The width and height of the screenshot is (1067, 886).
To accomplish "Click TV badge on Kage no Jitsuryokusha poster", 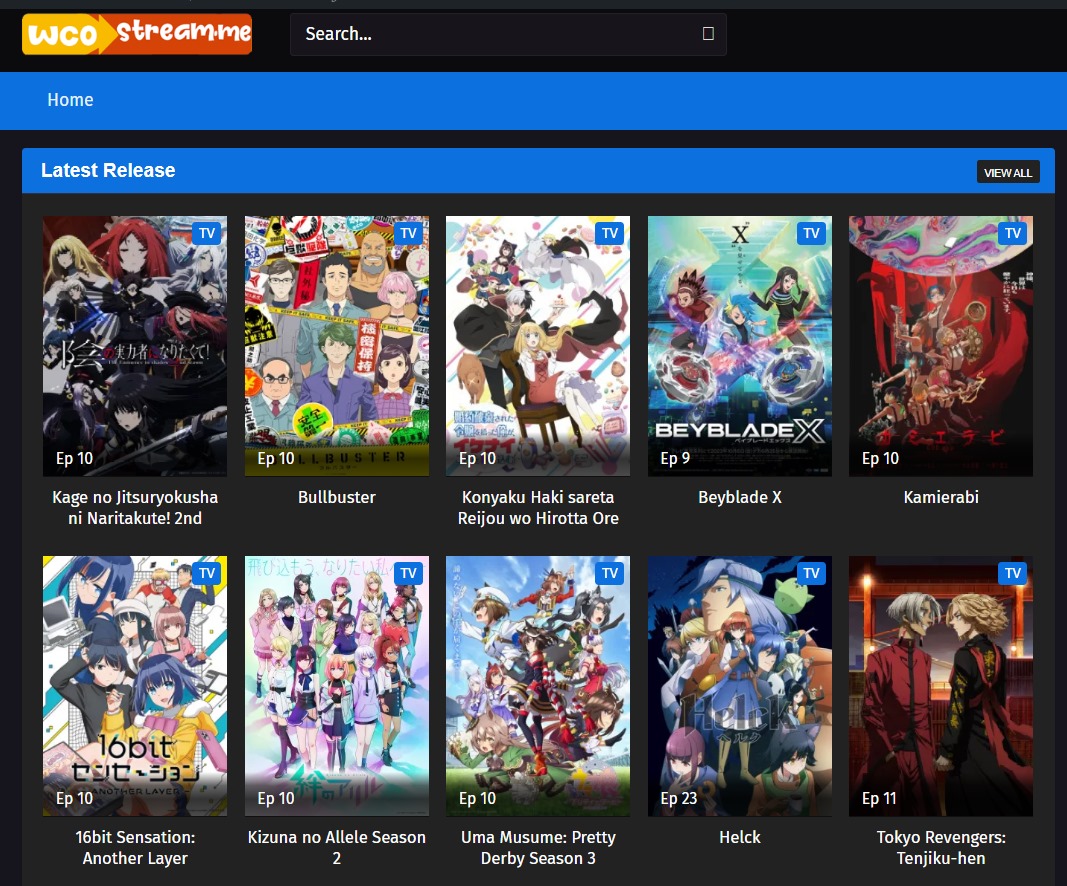I will tap(207, 233).
